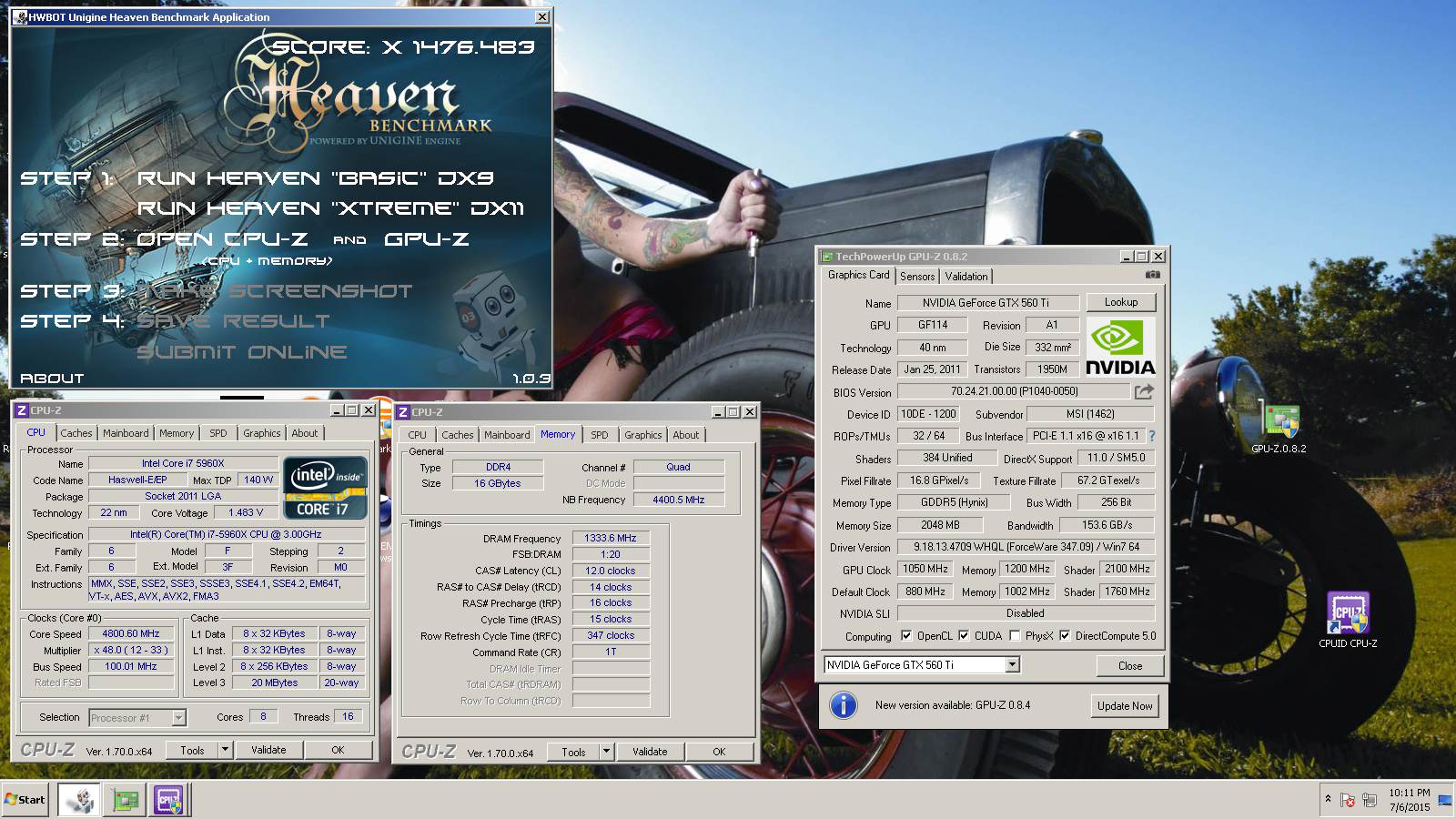Open SPD tab in first CPU-Z window
The image size is (1456, 819).
(x=218, y=433)
